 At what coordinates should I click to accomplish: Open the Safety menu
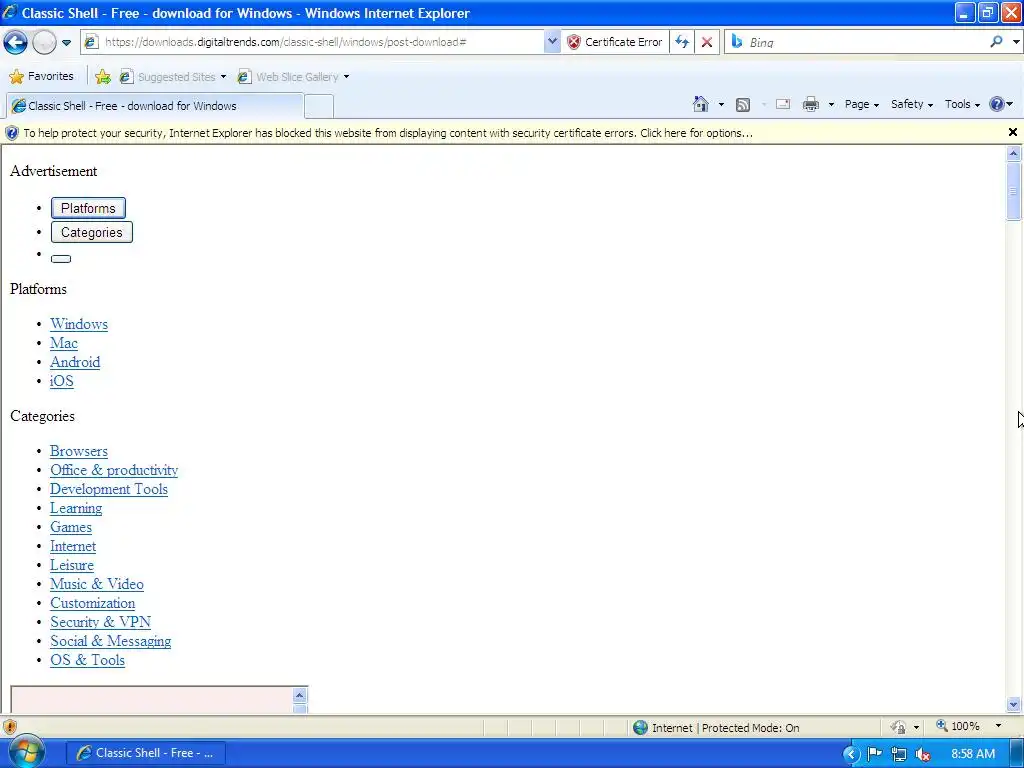click(x=912, y=104)
